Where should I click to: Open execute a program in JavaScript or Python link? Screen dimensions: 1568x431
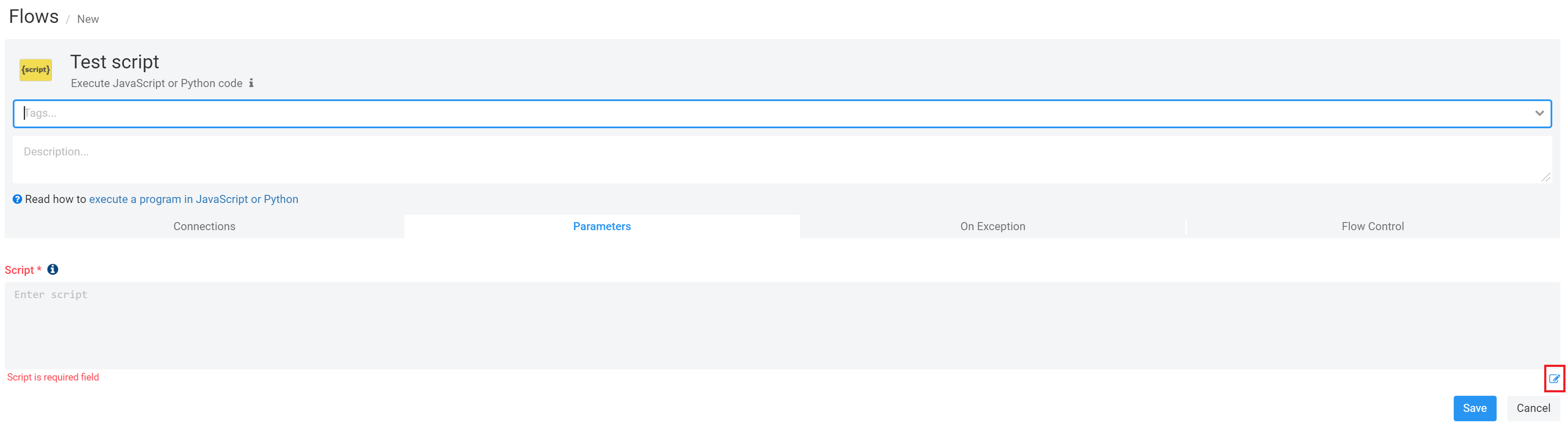click(194, 199)
